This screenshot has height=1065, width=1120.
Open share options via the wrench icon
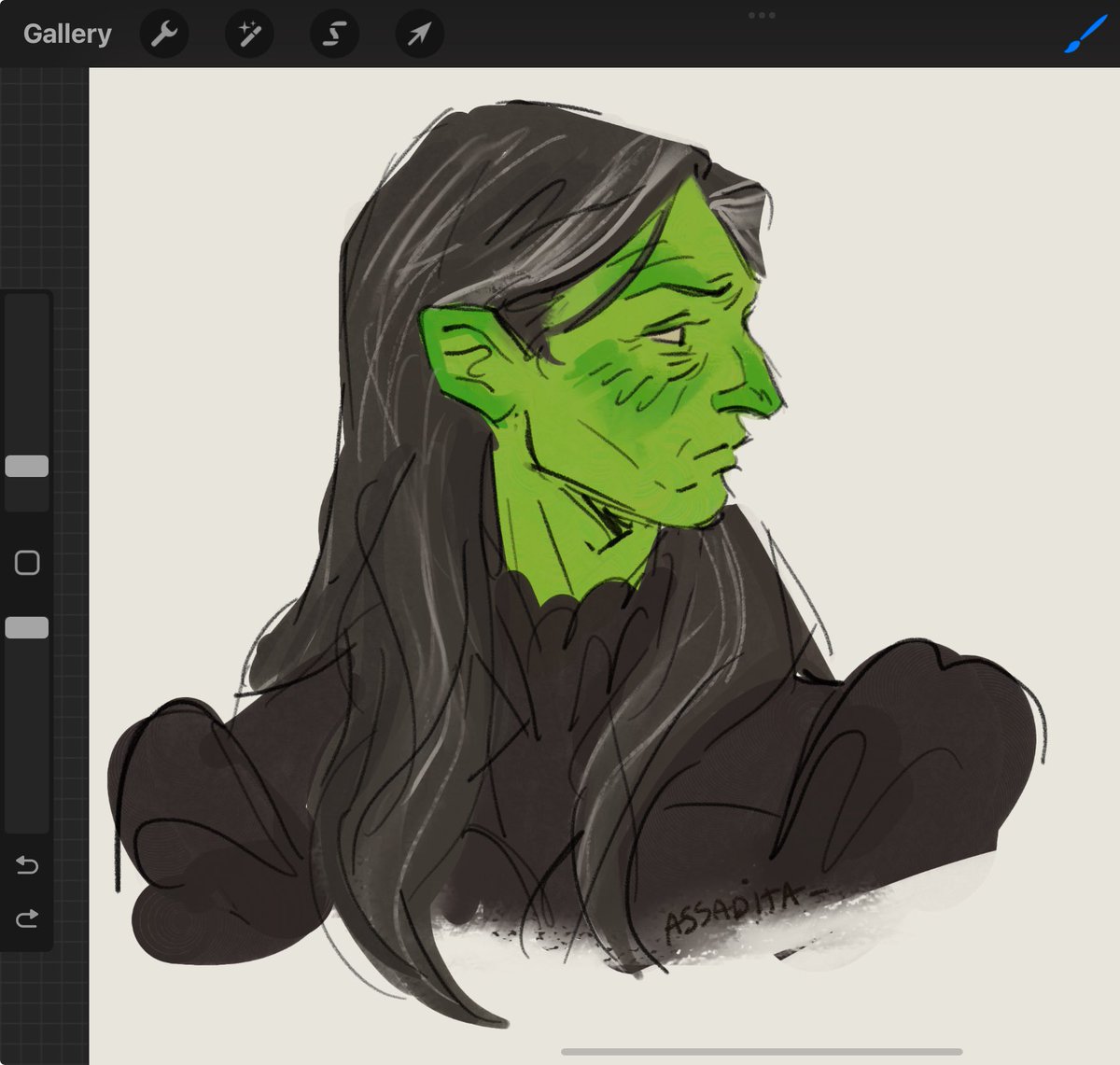pos(164,34)
